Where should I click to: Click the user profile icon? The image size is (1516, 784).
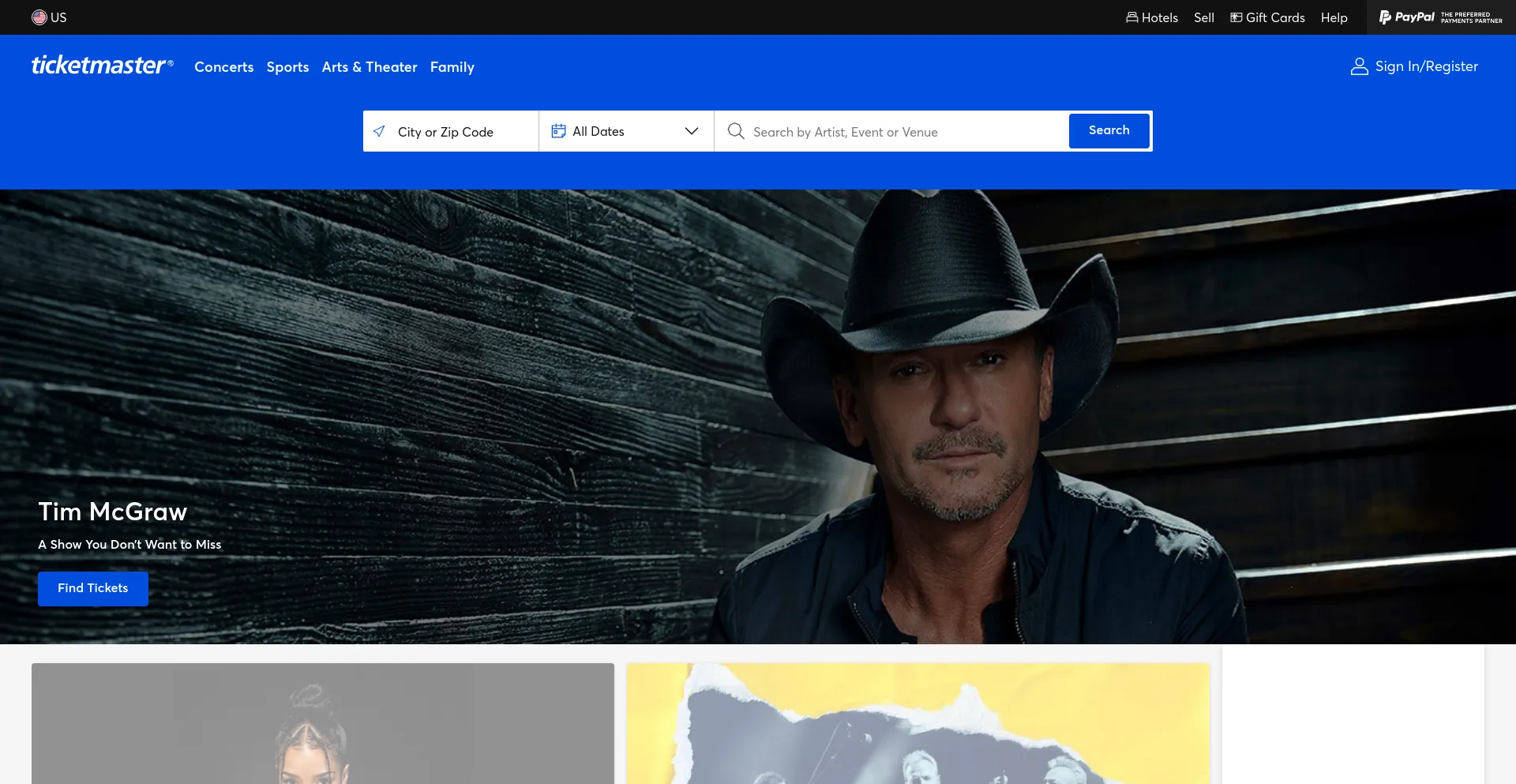click(1360, 66)
